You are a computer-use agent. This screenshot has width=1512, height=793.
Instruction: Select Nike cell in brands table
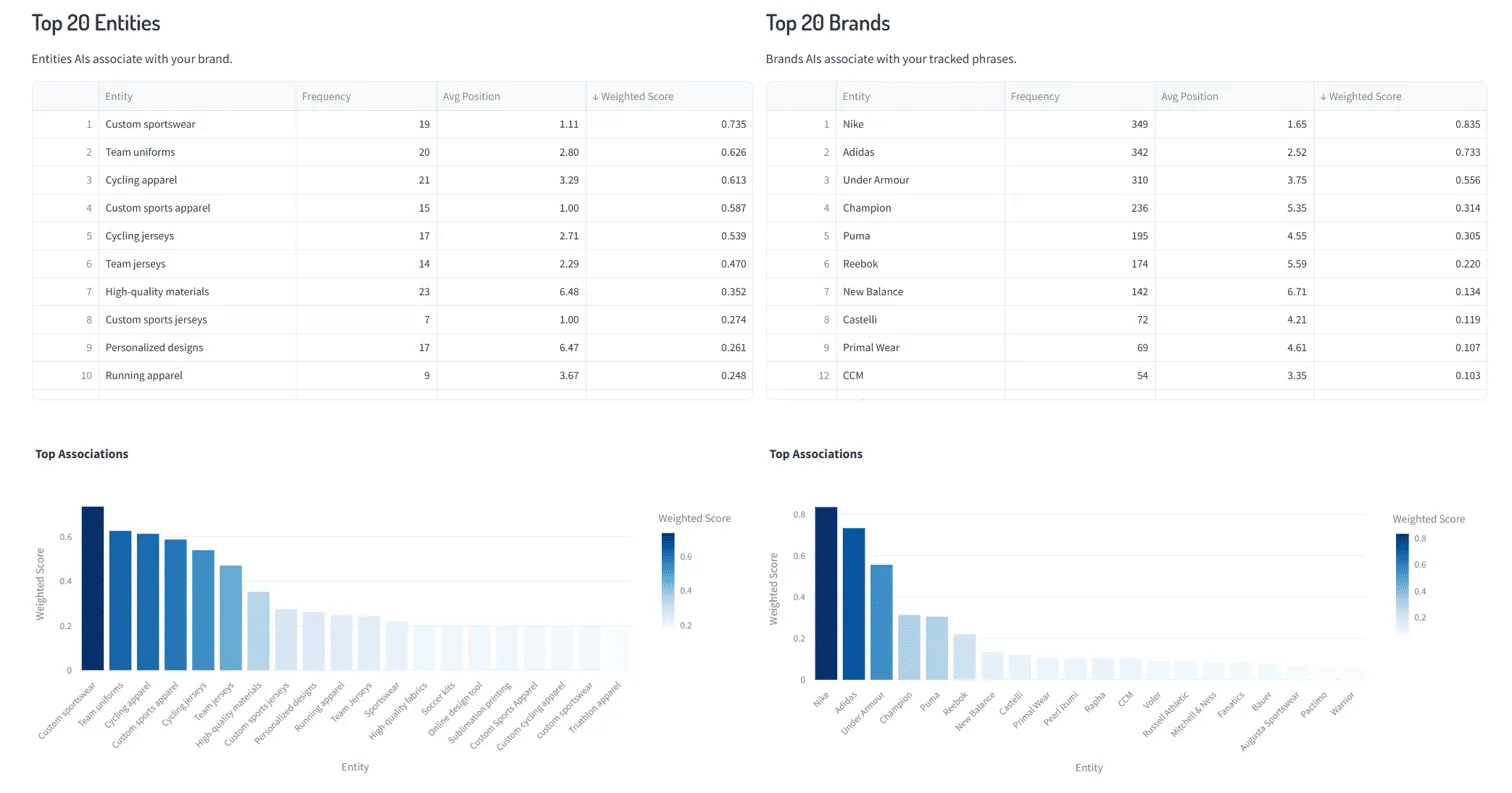point(920,124)
